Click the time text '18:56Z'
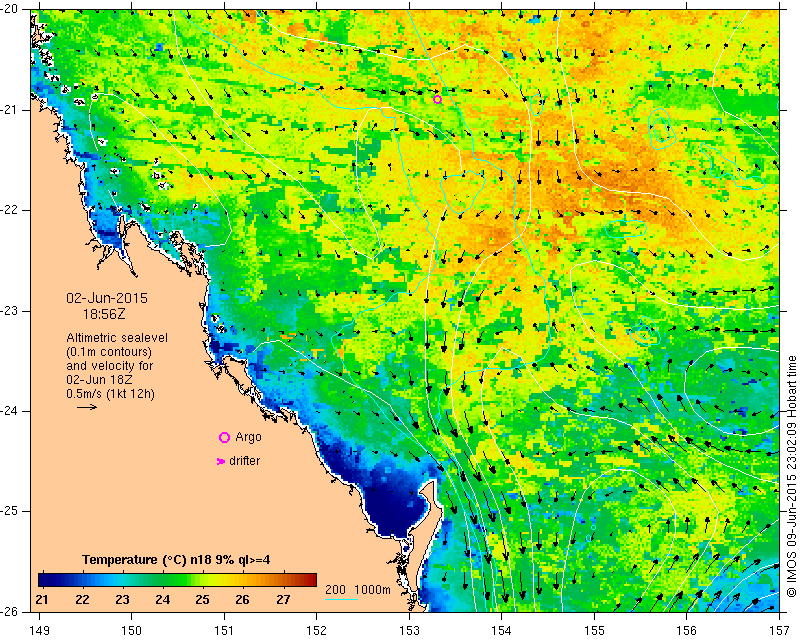The image size is (800, 640). 104,314
